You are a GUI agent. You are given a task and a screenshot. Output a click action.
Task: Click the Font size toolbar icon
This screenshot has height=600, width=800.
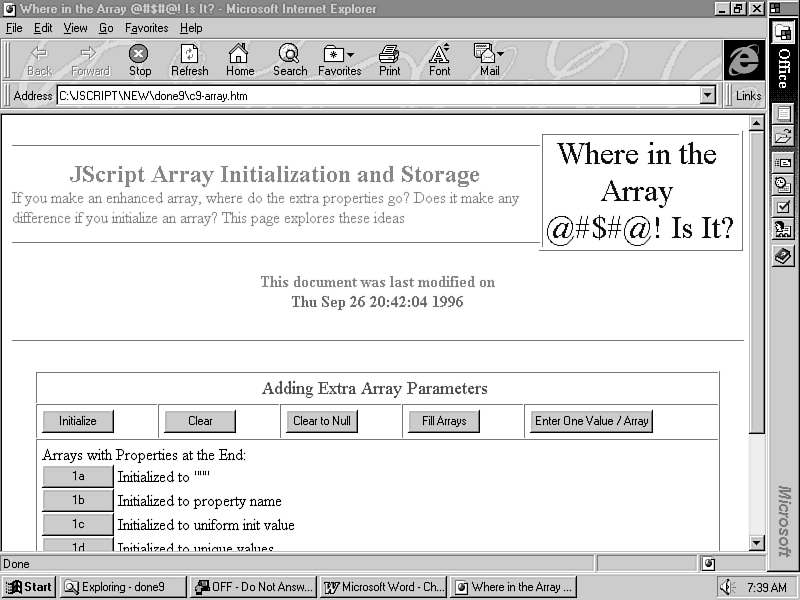click(439, 54)
